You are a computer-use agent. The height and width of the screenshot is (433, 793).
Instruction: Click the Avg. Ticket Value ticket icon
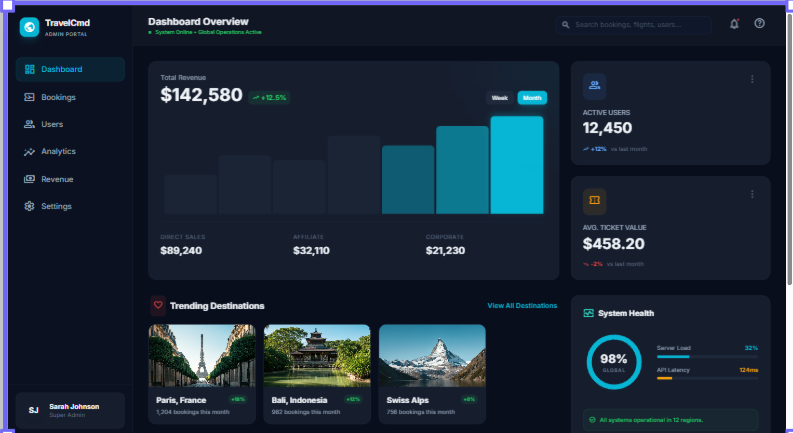(594, 201)
